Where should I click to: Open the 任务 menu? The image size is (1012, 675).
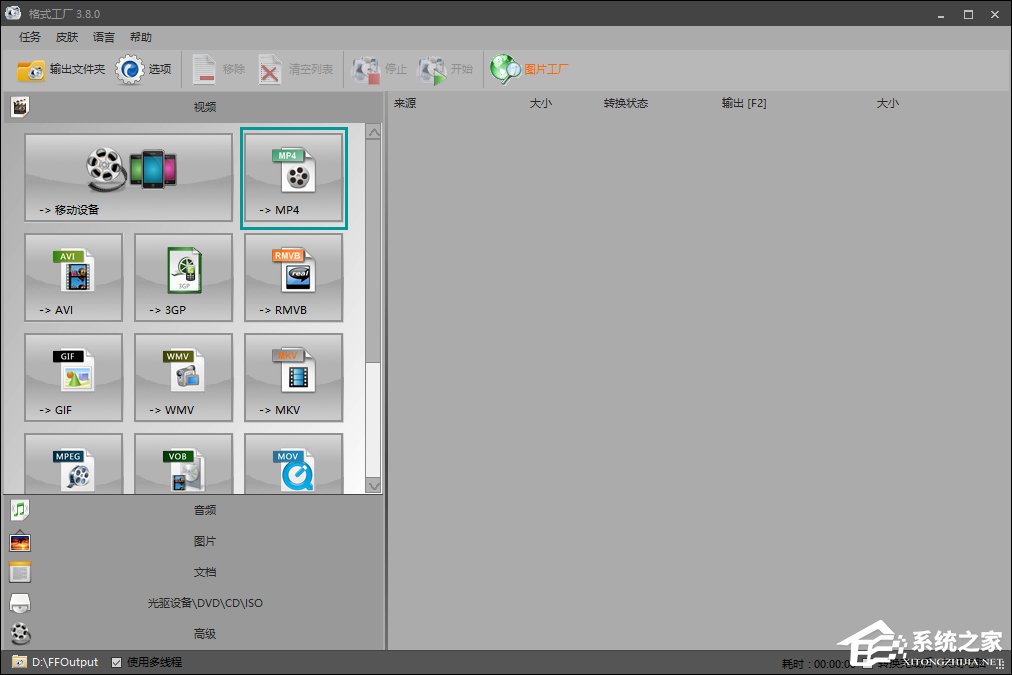pos(30,37)
